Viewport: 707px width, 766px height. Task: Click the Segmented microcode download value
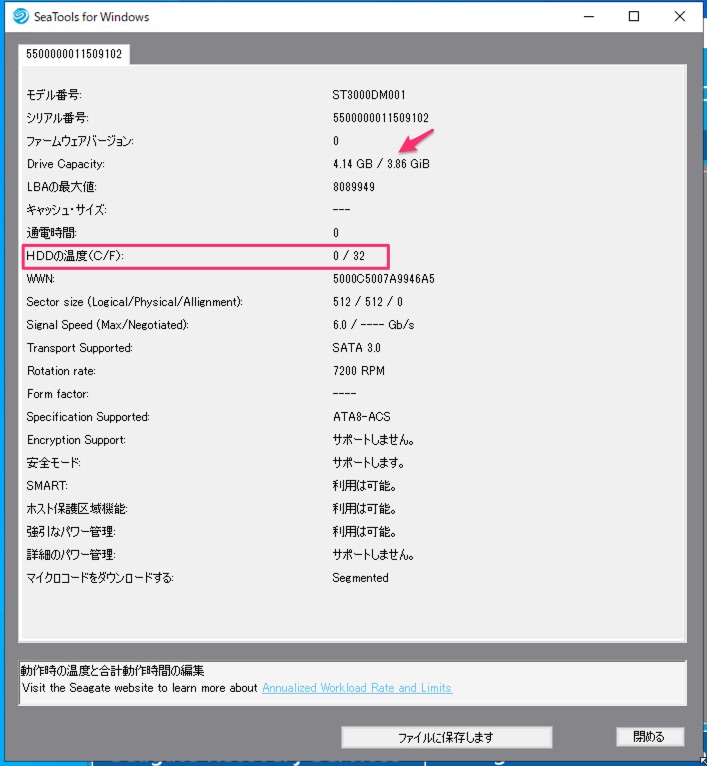pyautogui.click(x=360, y=578)
